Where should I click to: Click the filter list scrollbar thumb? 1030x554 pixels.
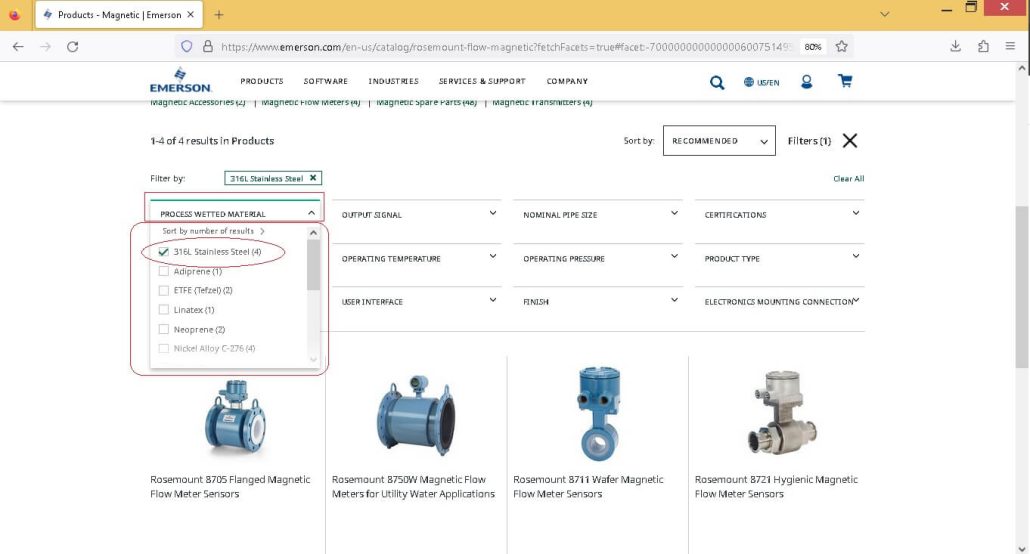tap(313, 264)
